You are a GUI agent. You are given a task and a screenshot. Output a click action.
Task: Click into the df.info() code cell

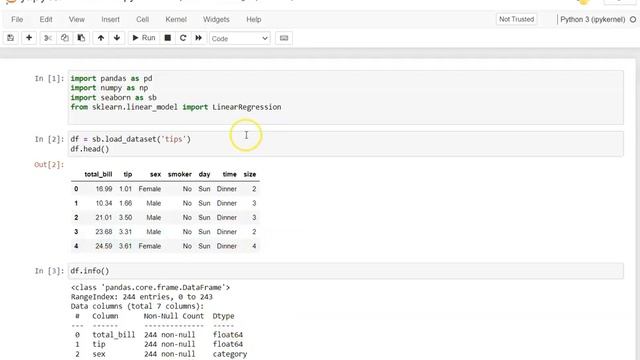[x=346, y=271]
